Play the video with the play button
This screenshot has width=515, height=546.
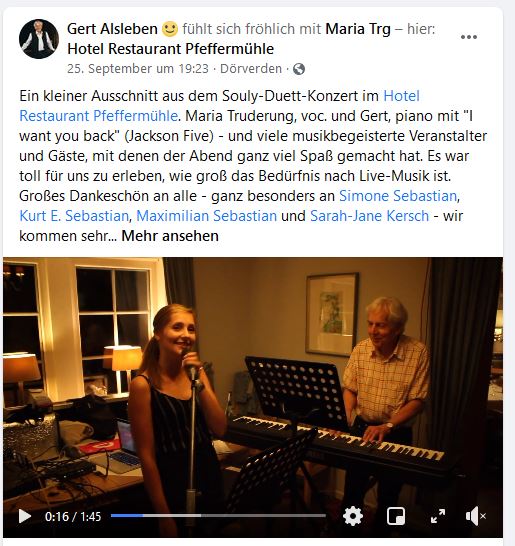click(25, 516)
